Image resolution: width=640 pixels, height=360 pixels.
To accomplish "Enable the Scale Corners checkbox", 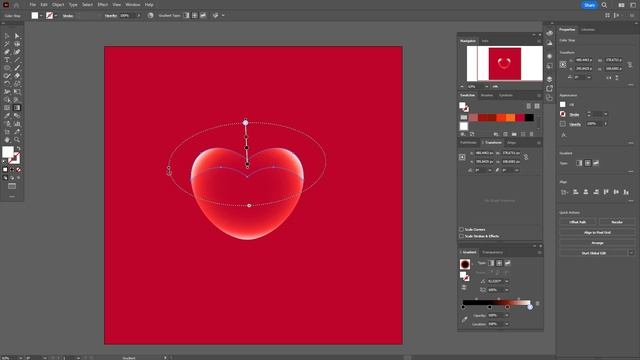I will point(461,229).
